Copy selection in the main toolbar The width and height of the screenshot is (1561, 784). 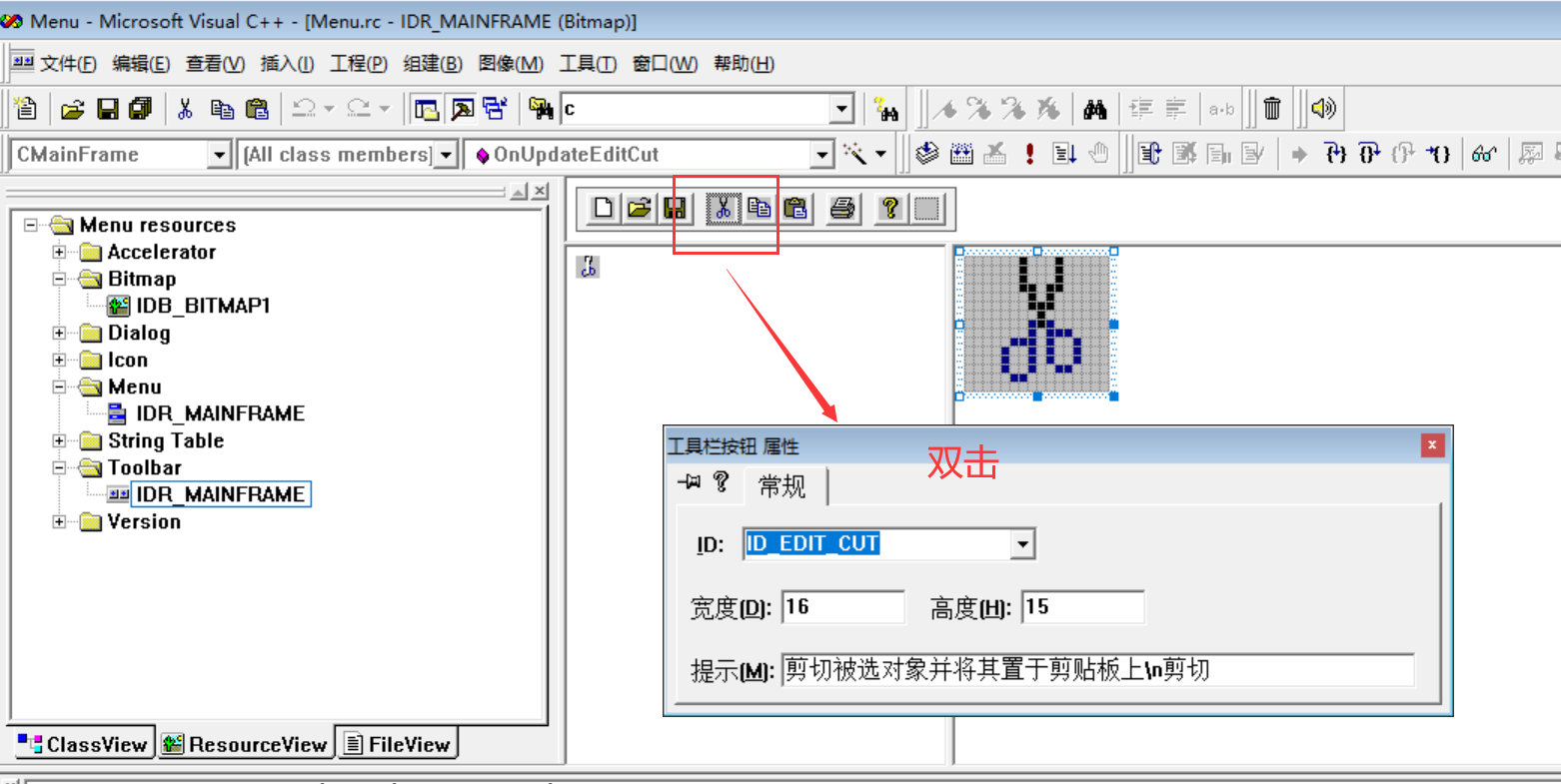pyautogui.click(x=222, y=108)
